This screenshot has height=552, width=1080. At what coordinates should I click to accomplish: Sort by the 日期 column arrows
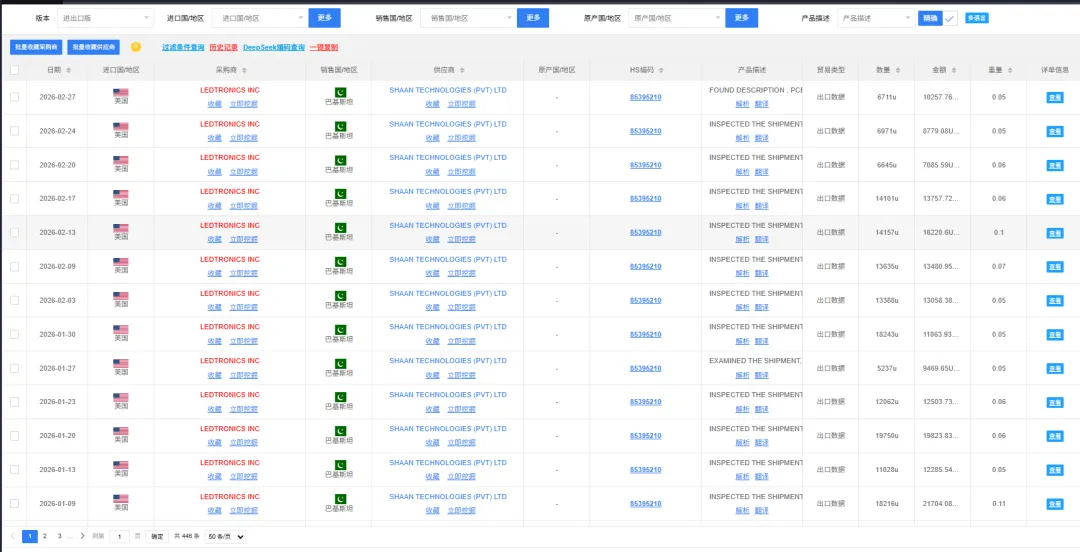tap(67, 70)
